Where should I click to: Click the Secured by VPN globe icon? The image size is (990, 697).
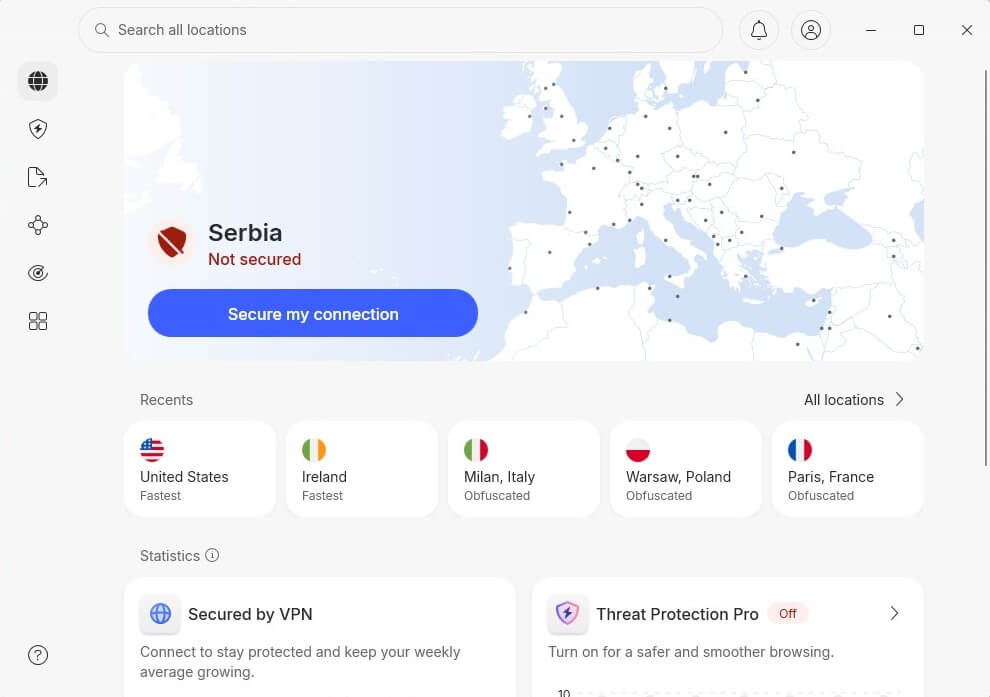(160, 614)
